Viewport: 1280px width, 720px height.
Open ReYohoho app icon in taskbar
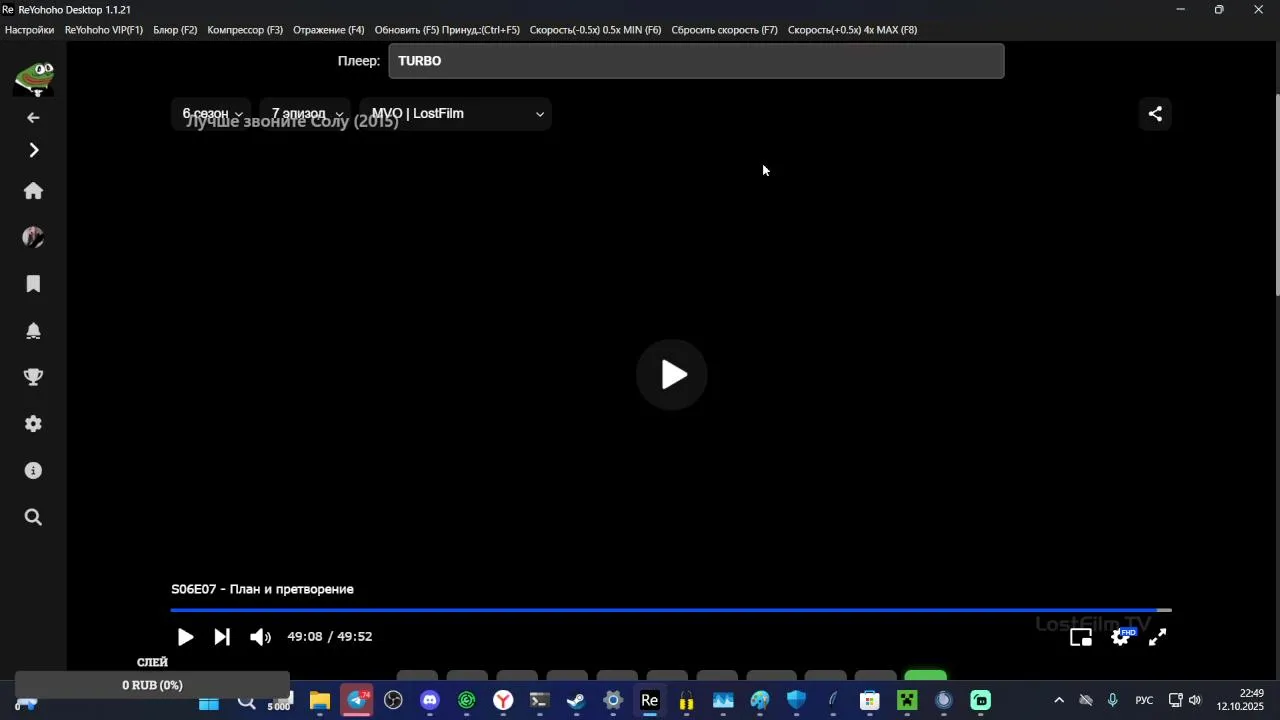click(650, 702)
